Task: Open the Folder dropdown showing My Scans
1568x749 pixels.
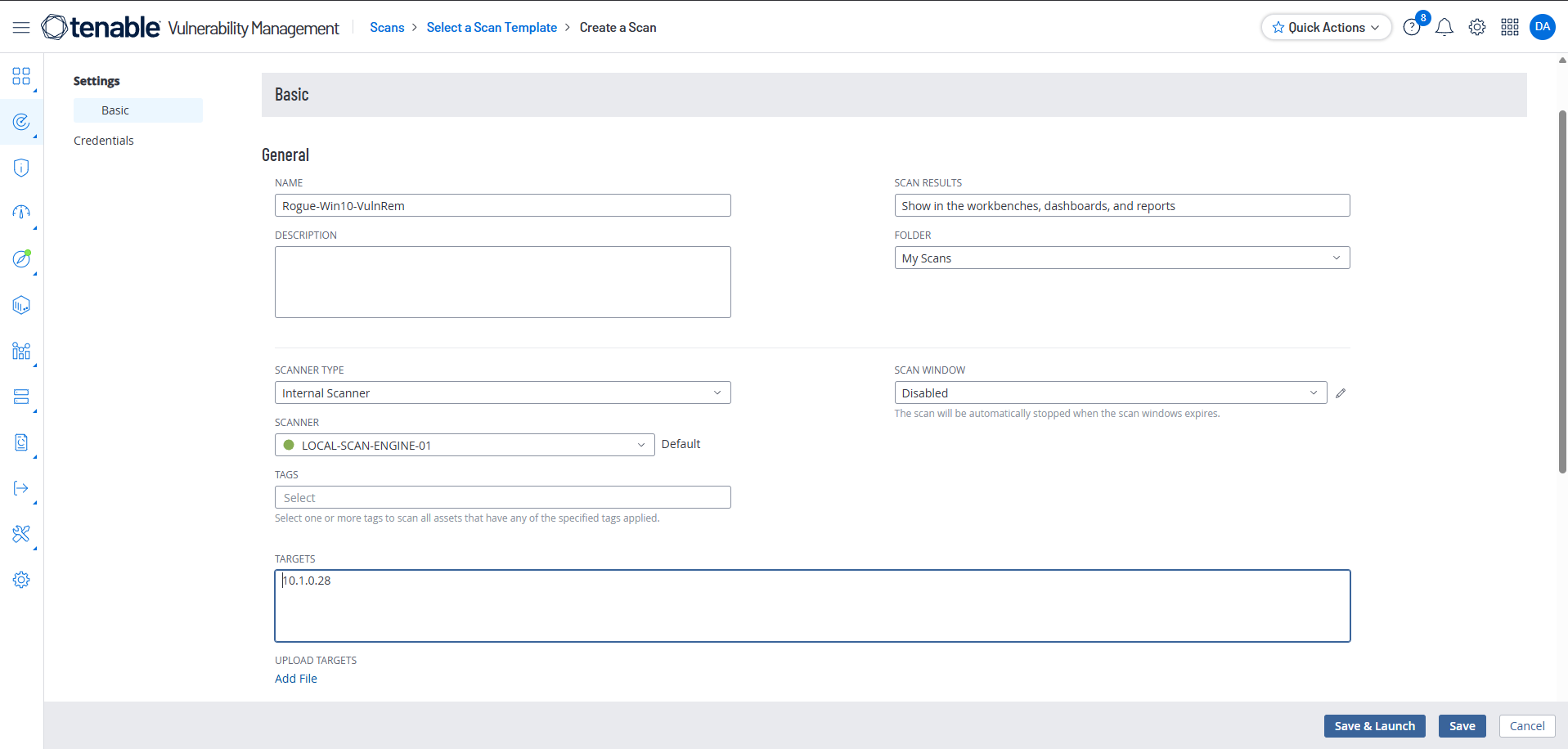Action: [x=1121, y=258]
